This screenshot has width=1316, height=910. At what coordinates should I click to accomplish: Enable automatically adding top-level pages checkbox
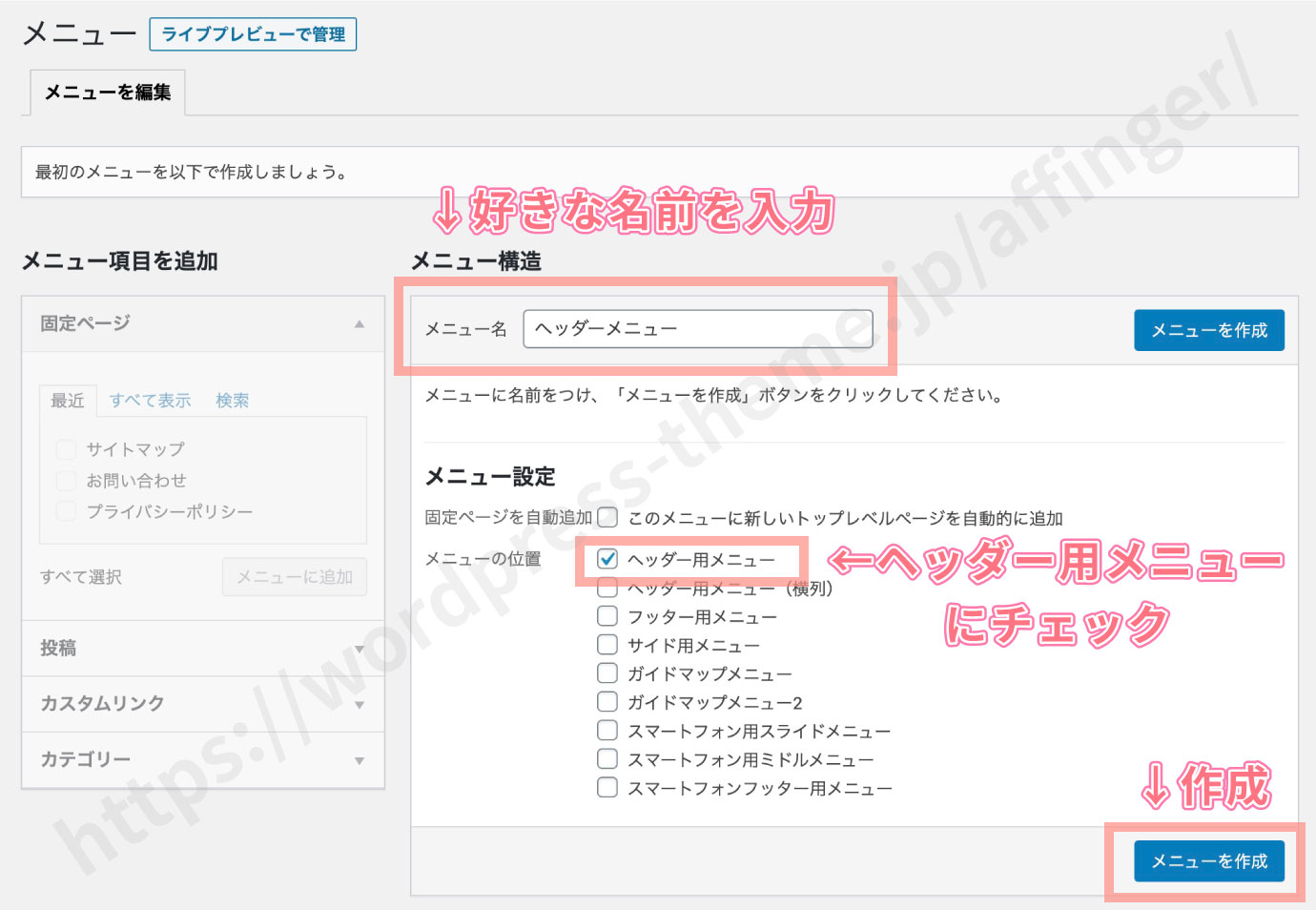pos(607,518)
